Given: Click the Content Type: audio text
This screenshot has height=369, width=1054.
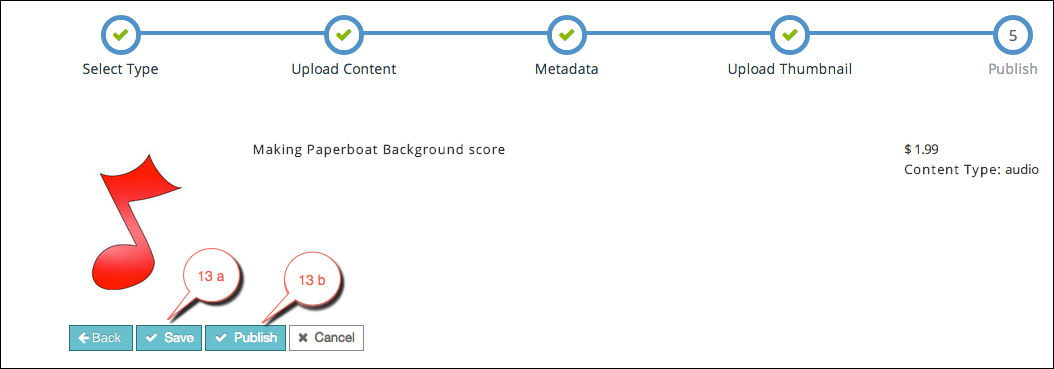Looking at the screenshot, I should pyautogui.click(x=972, y=169).
